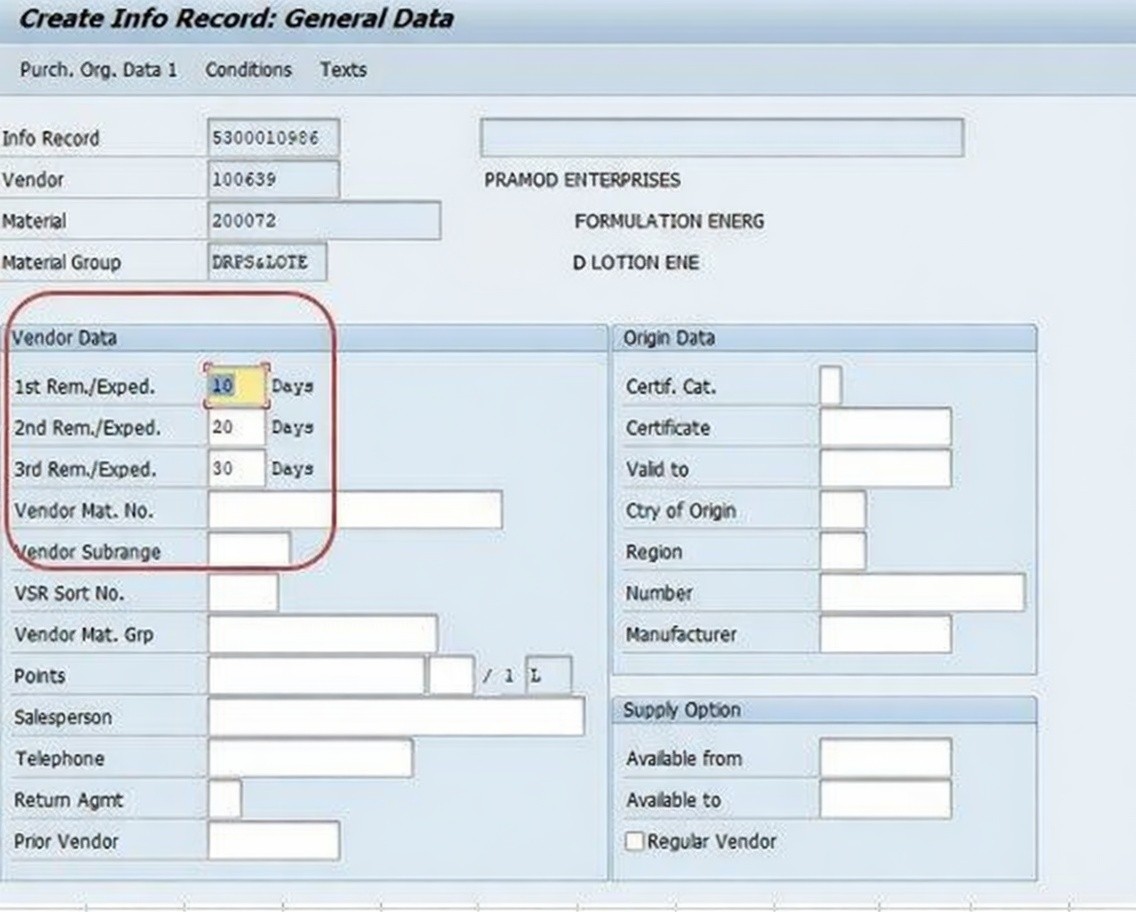
Task: Click the Vendor Mat. No. input field
Action: (x=355, y=510)
